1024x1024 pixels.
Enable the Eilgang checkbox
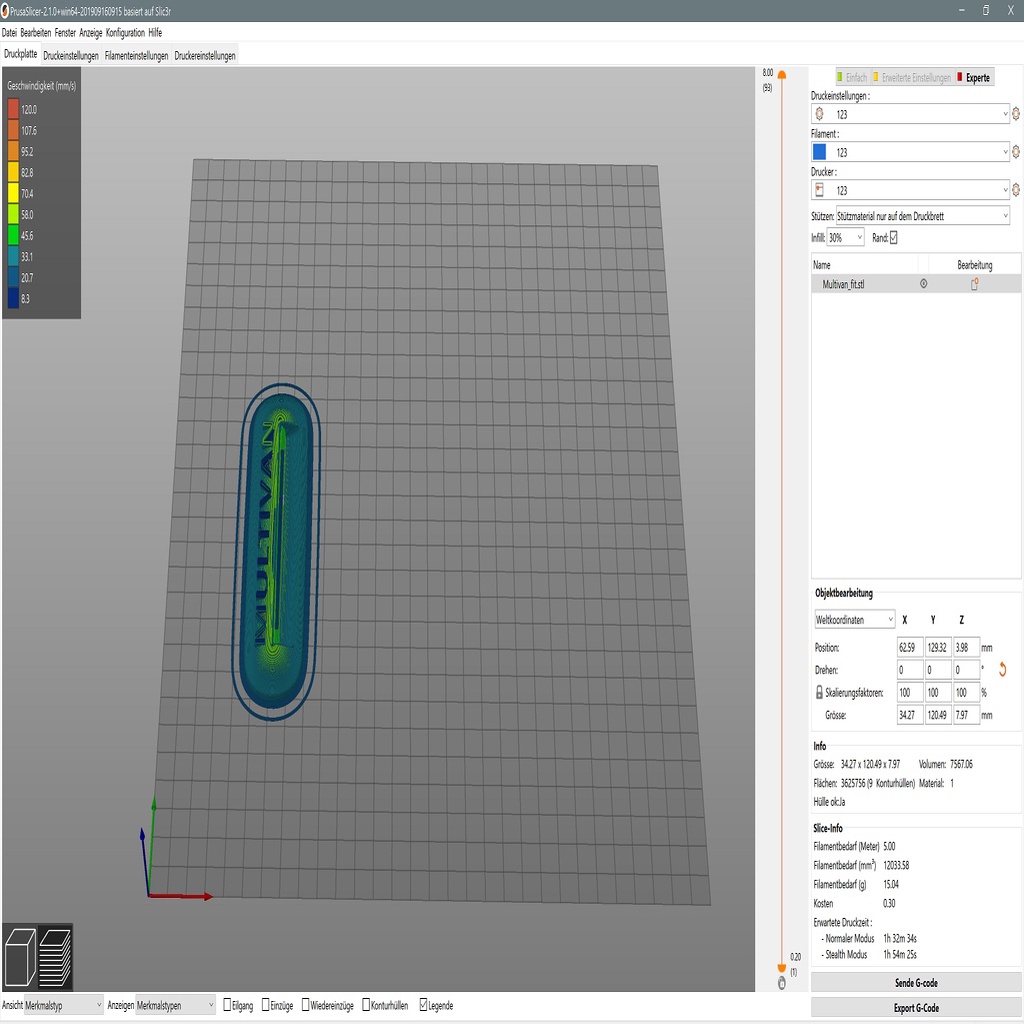tap(227, 1005)
